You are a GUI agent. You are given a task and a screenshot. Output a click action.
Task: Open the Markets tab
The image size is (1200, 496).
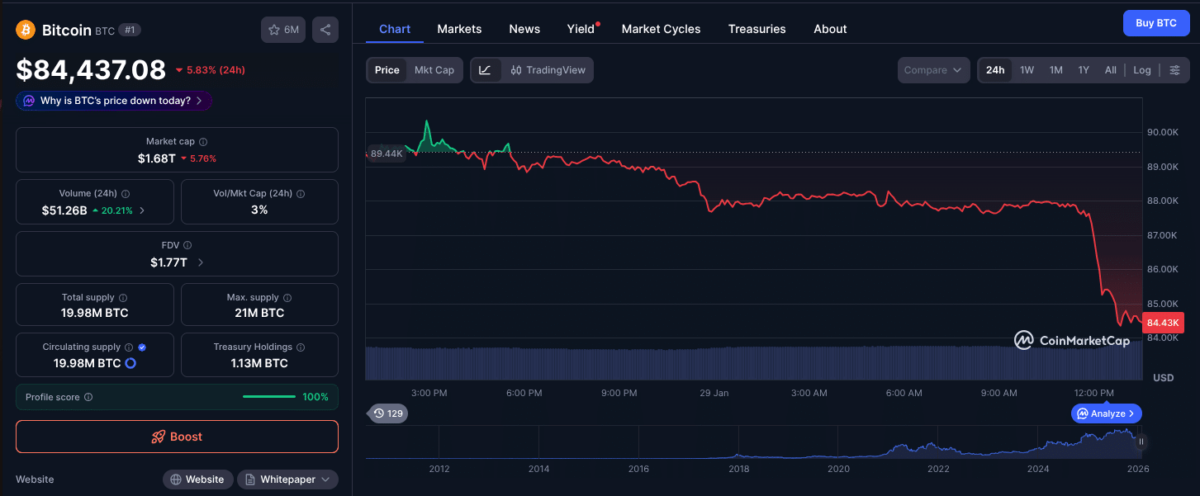point(459,29)
